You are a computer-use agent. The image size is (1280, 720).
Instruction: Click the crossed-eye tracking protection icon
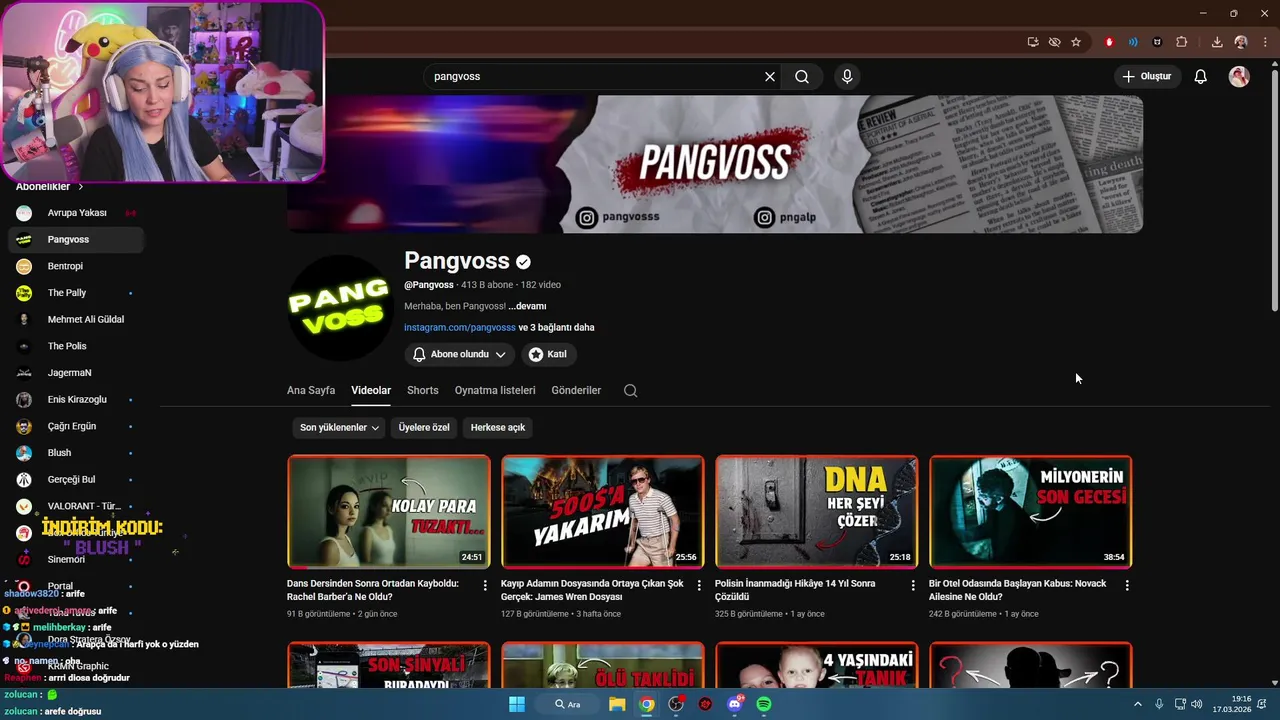[1054, 42]
